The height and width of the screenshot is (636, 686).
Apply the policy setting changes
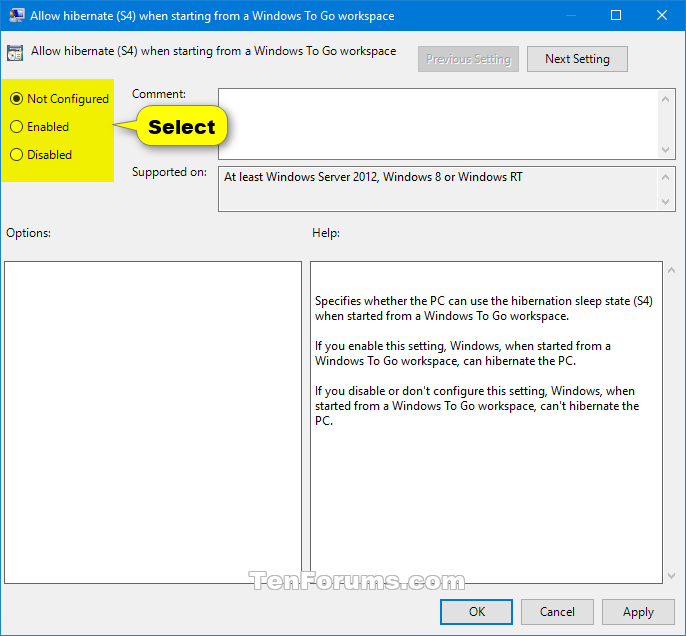[x=638, y=612]
